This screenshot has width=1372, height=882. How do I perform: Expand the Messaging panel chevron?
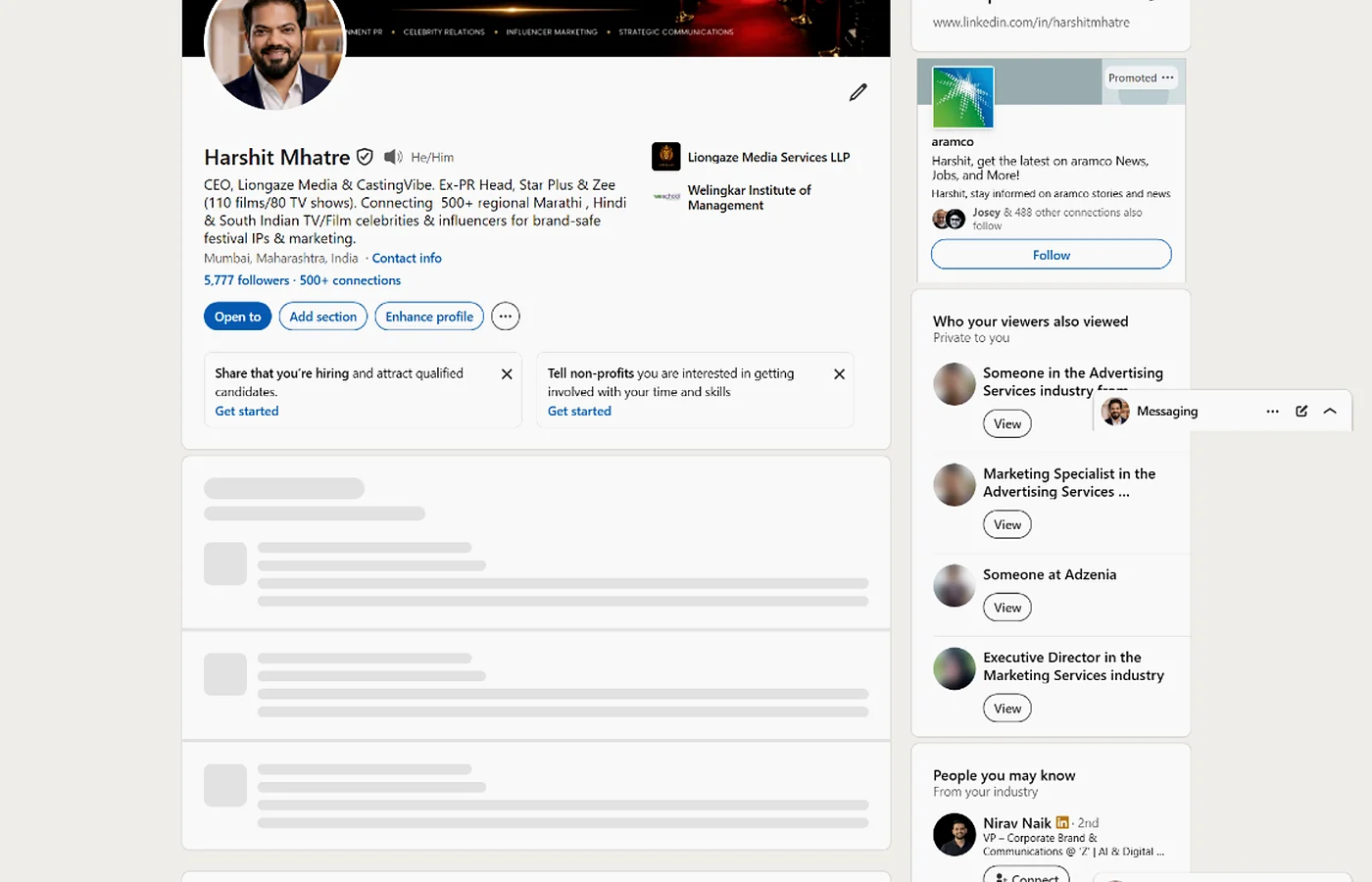[x=1330, y=412]
